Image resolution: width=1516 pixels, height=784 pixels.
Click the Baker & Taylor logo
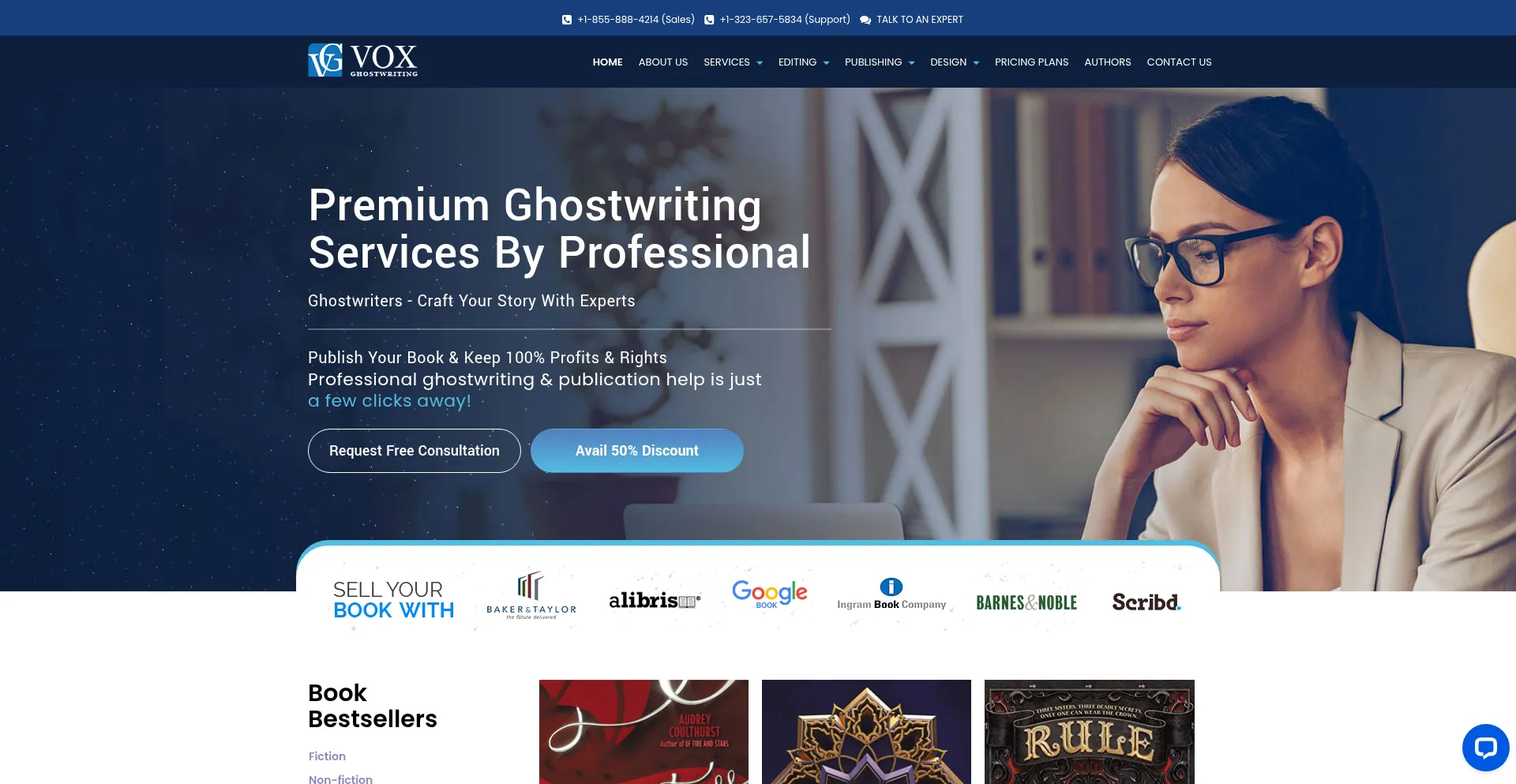tap(531, 595)
